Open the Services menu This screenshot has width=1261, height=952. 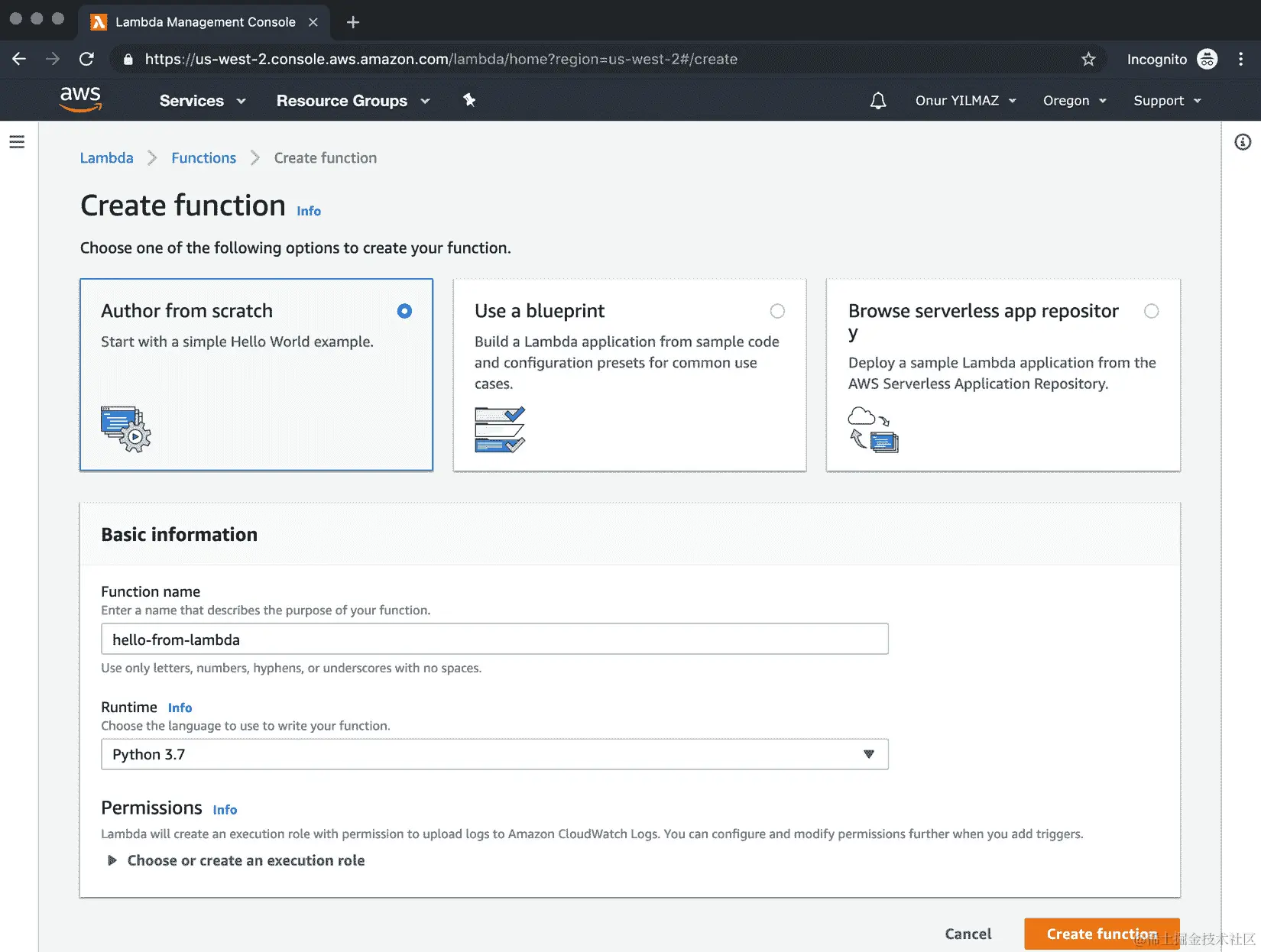point(201,100)
